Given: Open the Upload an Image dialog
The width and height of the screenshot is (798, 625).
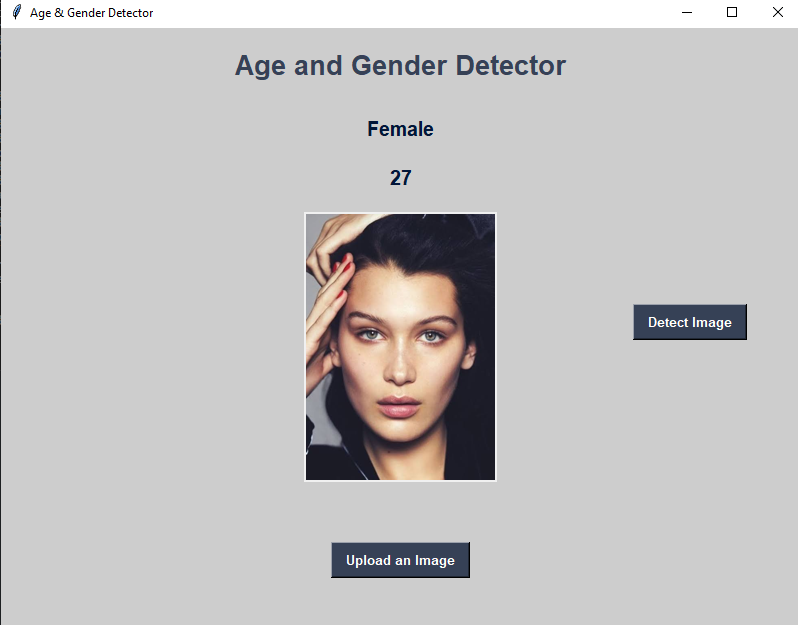Looking at the screenshot, I should [400, 560].
